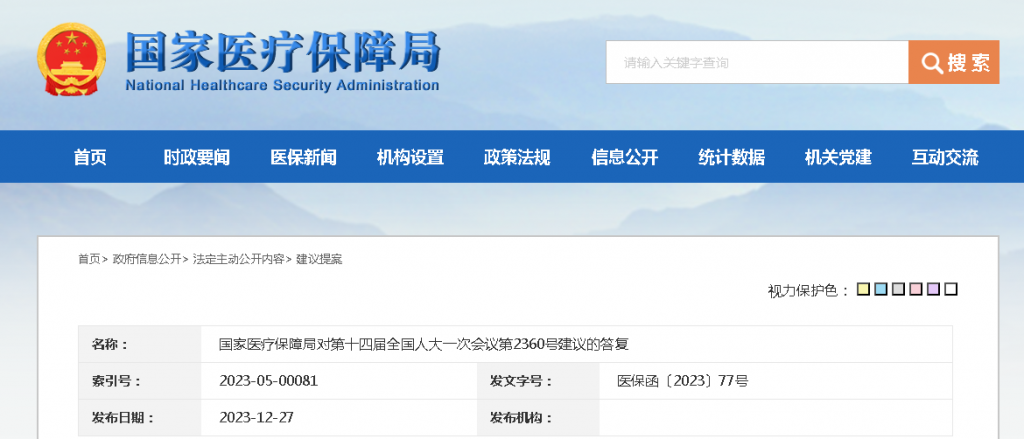
Task: Open the 医保新闻 navigation item
Action: point(304,157)
